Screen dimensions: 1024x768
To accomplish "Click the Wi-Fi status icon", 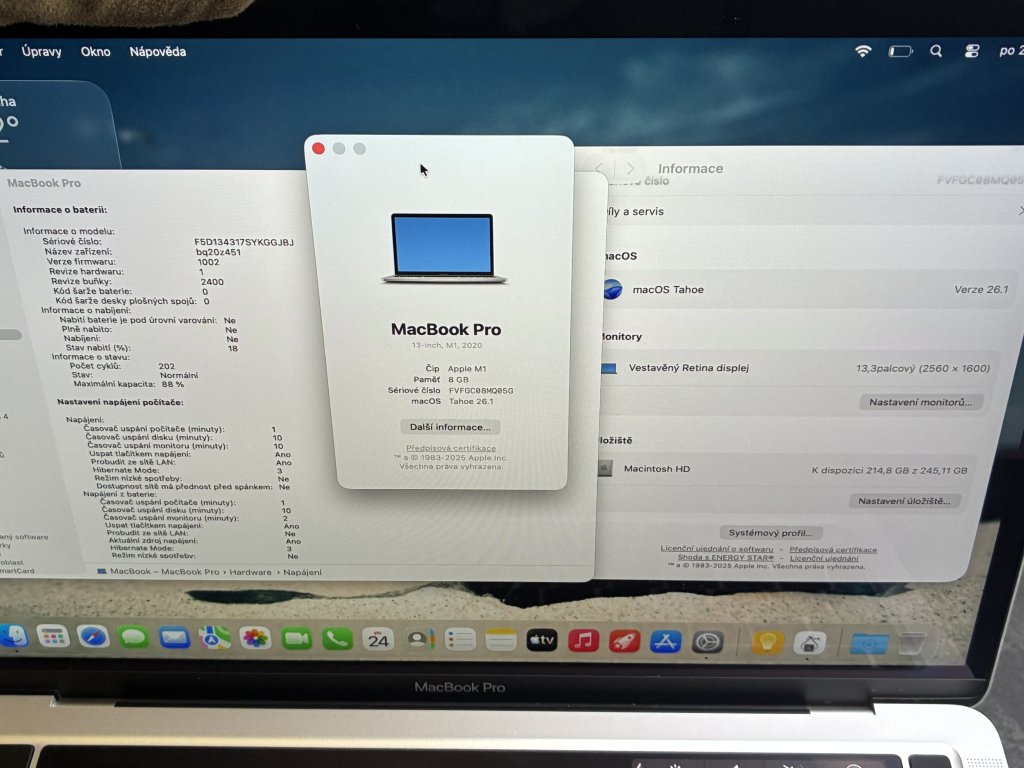I will 863,51.
